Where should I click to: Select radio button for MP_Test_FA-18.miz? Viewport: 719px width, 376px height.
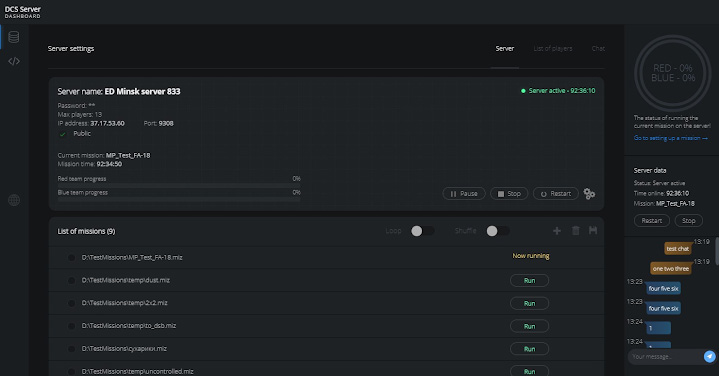[x=72, y=258]
